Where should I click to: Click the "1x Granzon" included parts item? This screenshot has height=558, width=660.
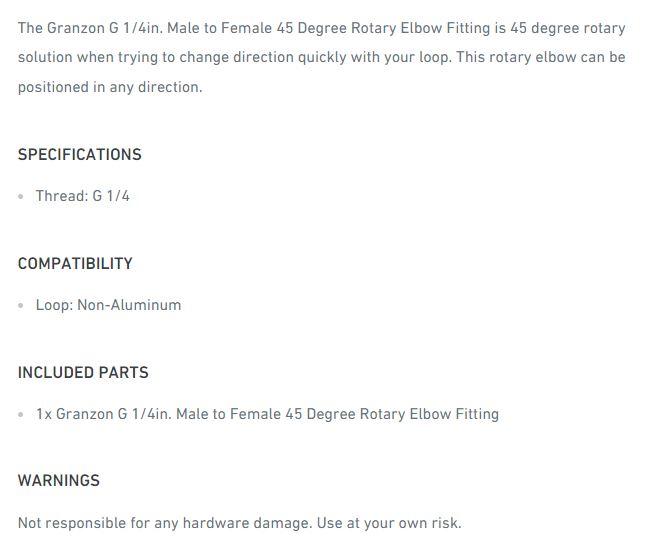tap(267, 414)
